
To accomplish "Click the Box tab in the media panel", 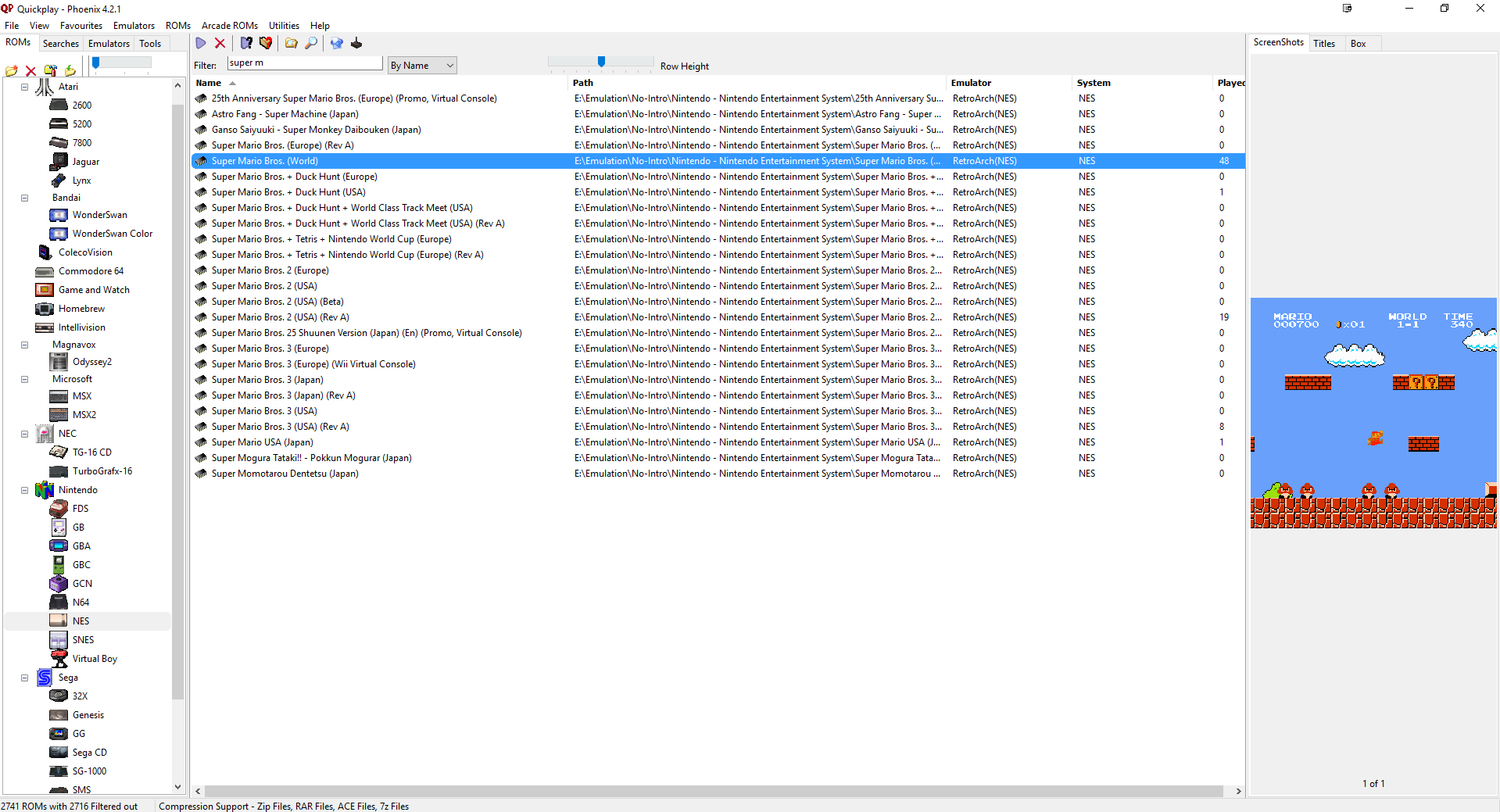I will [1358, 43].
